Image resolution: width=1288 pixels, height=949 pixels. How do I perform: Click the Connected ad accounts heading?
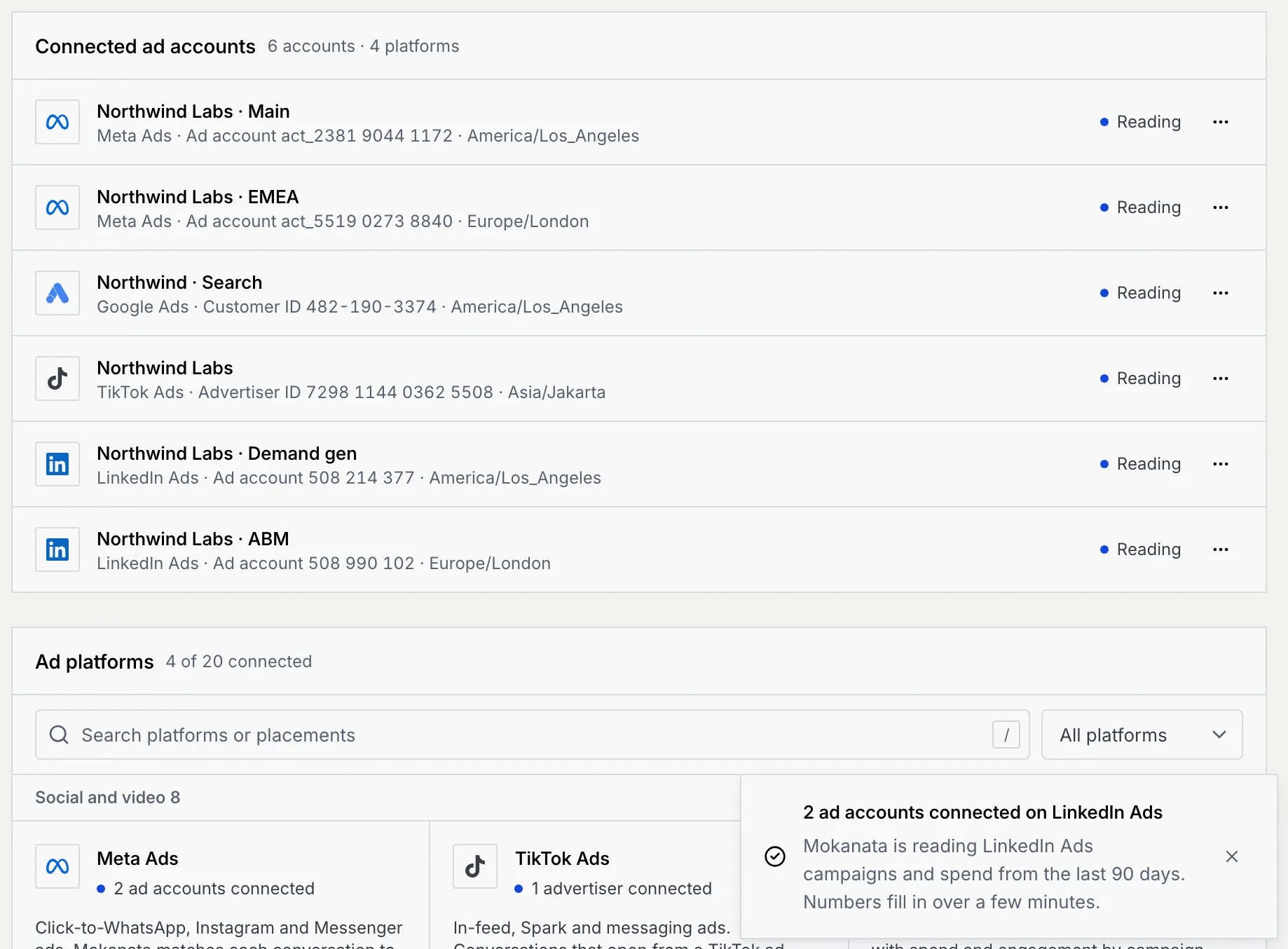(x=145, y=46)
